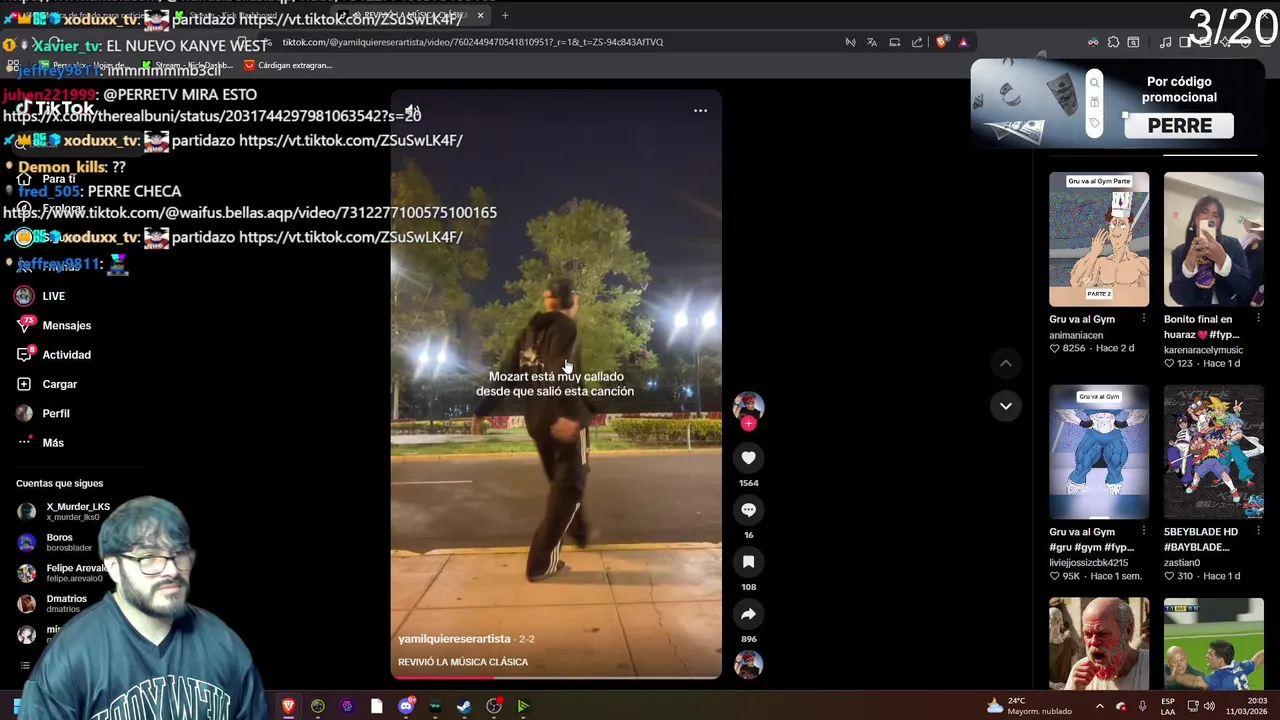The image size is (1280, 720).
Task: Open the Gru va al Gym Parte 2 thumbnail
Action: [x=1099, y=239]
